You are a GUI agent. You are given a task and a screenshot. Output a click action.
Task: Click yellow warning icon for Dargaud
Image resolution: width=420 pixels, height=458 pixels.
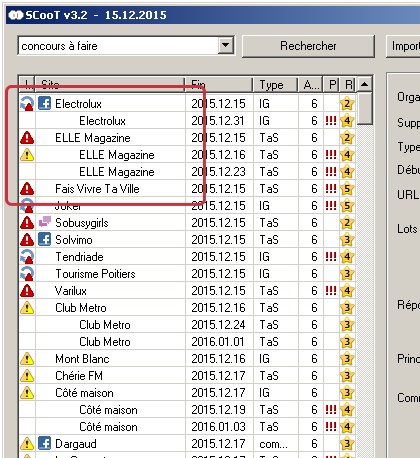(x=27, y=444)
